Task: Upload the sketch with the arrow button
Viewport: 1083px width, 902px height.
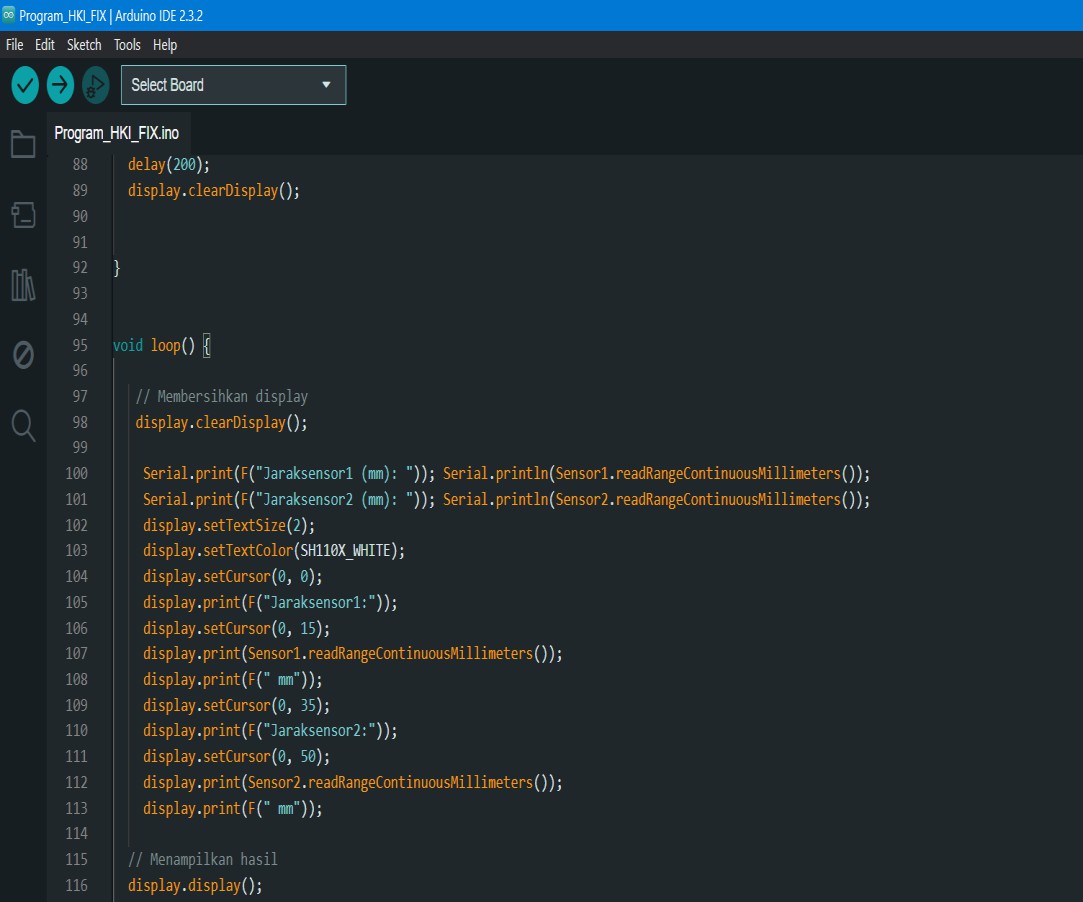Action: pyautogui.click(x=60, y=85)
